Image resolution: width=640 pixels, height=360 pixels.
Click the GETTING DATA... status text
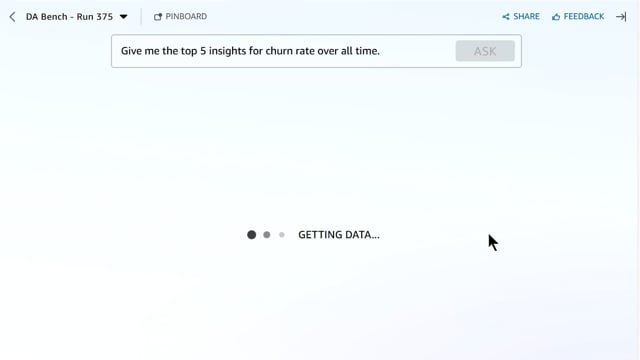tap(339, 235)
